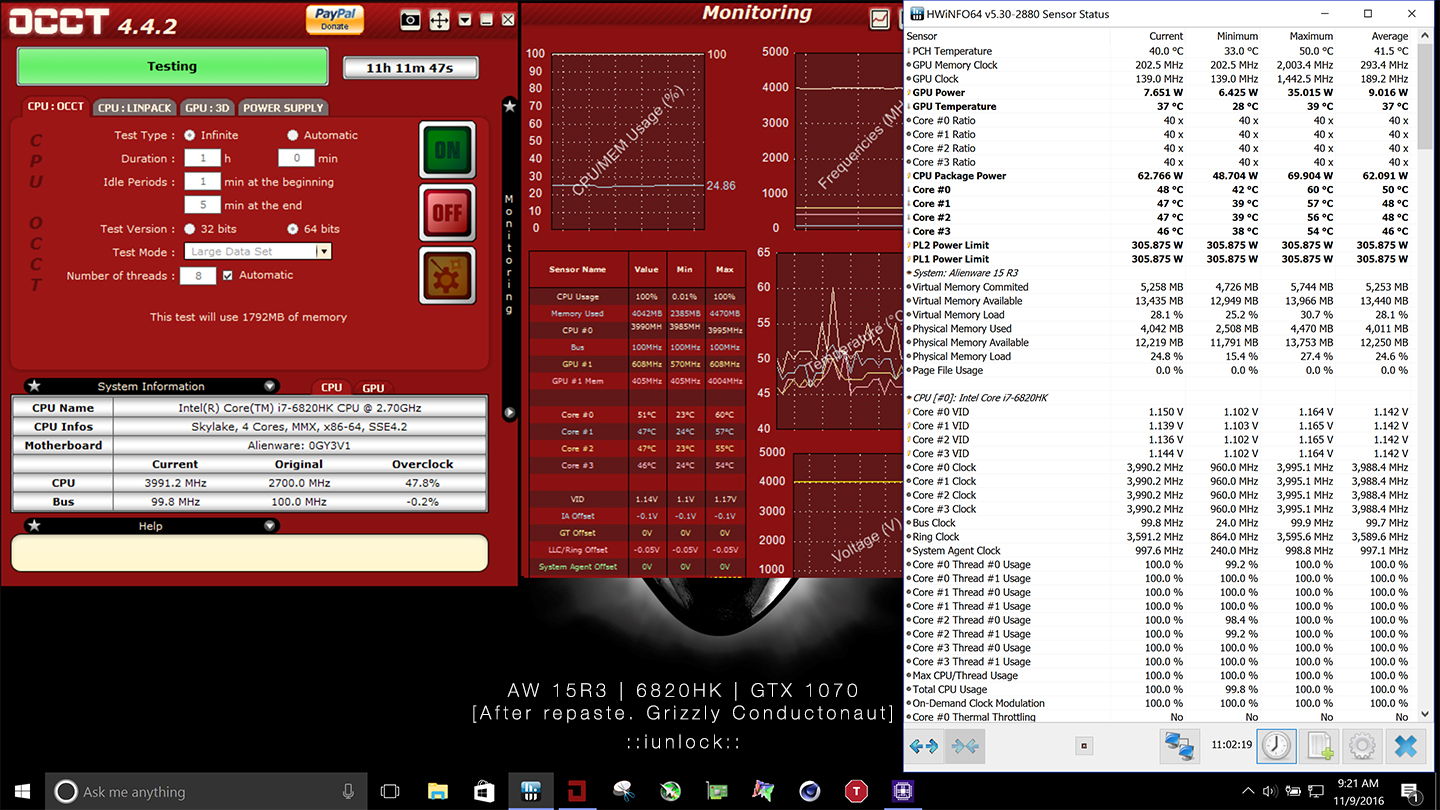Click the Monitoring graph icon
The width and height of the screenshot is (1440, 810).
(x=880, y=19)
